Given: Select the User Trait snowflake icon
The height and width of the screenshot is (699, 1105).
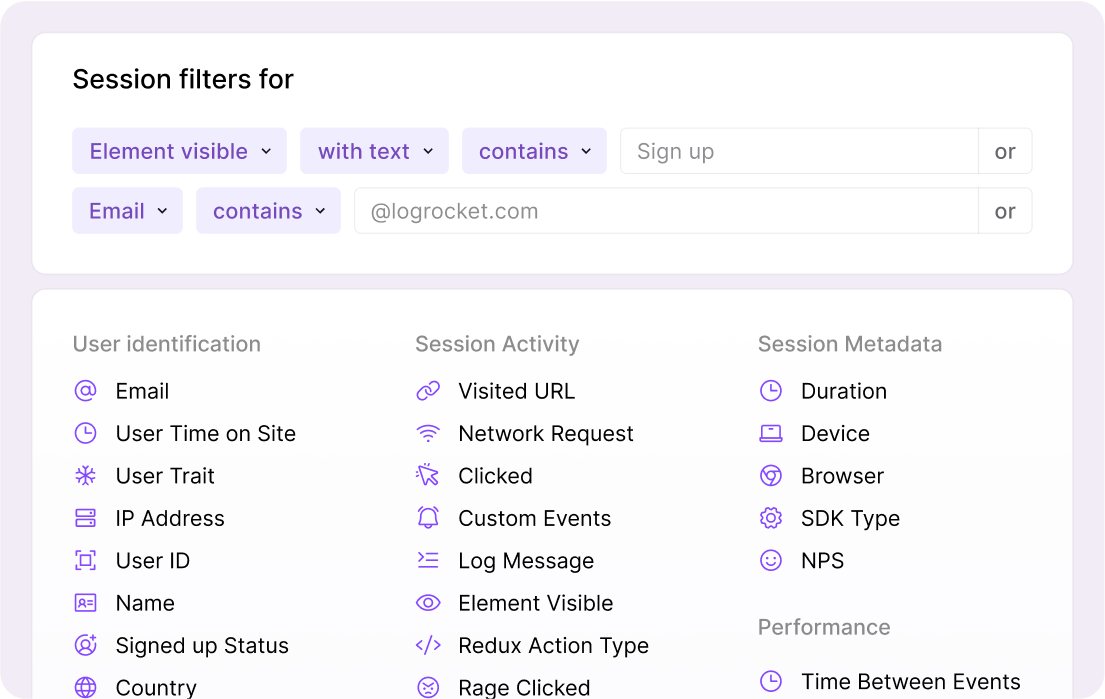Looking at the screenshot, I should pyautogui.click(x=86, y=476).
